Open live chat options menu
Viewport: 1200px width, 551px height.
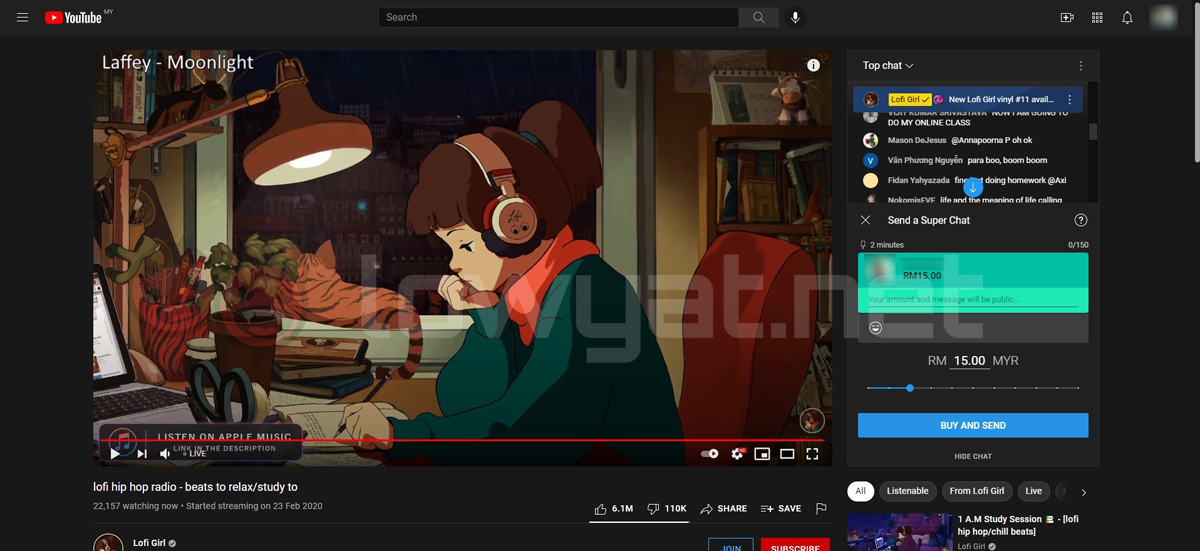click(1080, 66)
